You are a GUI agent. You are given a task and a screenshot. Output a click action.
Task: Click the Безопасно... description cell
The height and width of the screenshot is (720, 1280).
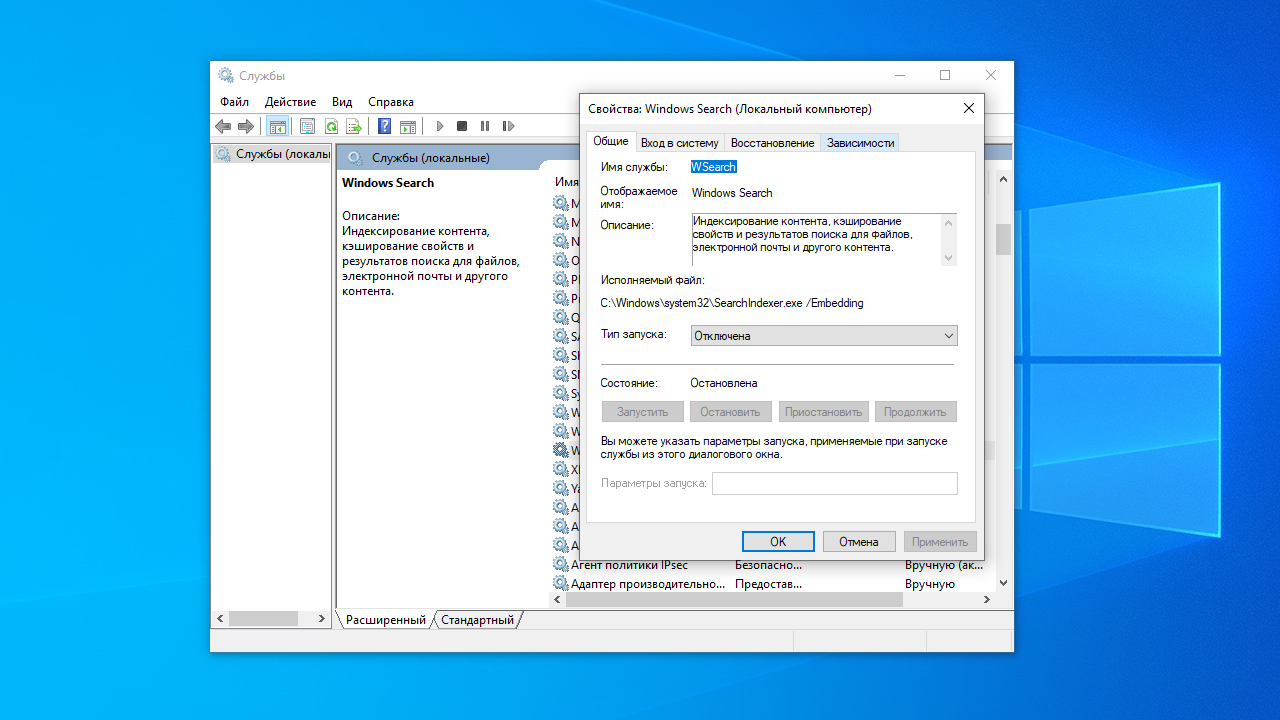[769, 565]
